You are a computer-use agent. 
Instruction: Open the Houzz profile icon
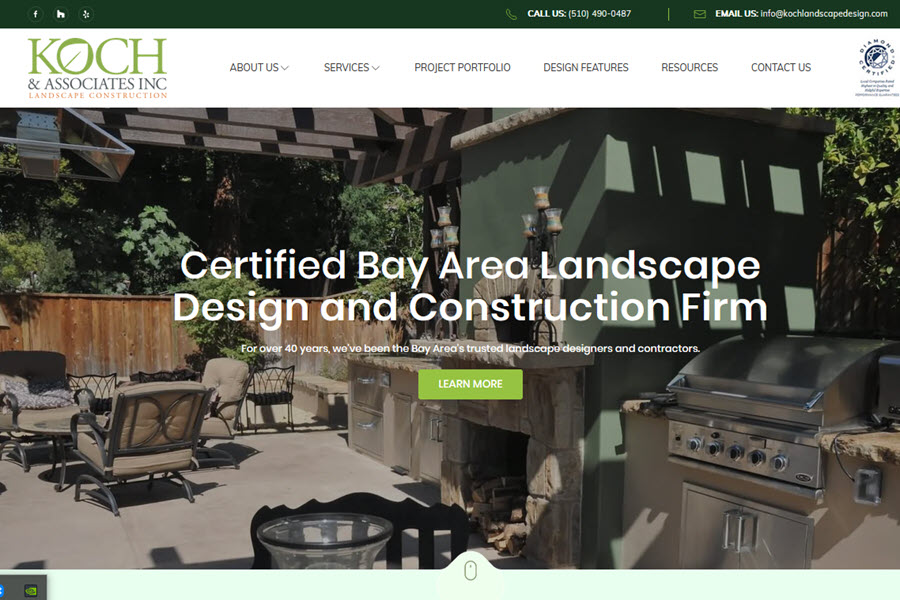pyautogui.click(x=61, y=14)
